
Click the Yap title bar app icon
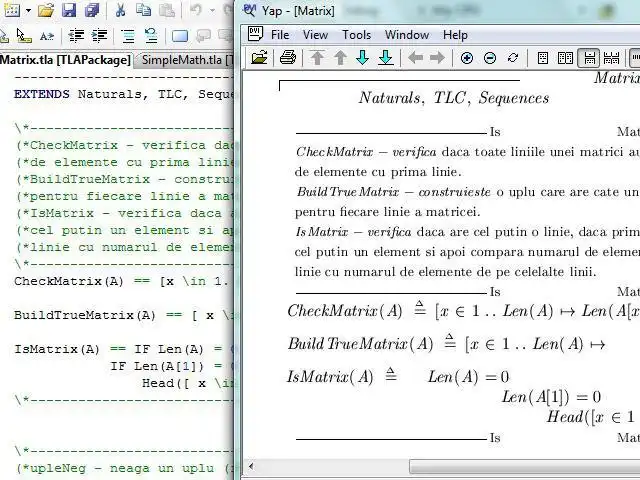(249, 10)
